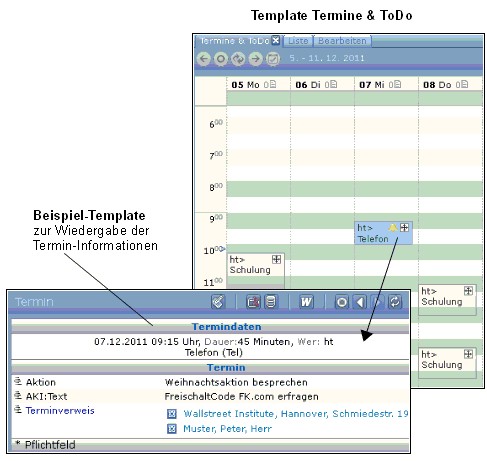Go to next week with right arrow
The width and height of the screenshot is (487, 461).
tap(255, 59)
